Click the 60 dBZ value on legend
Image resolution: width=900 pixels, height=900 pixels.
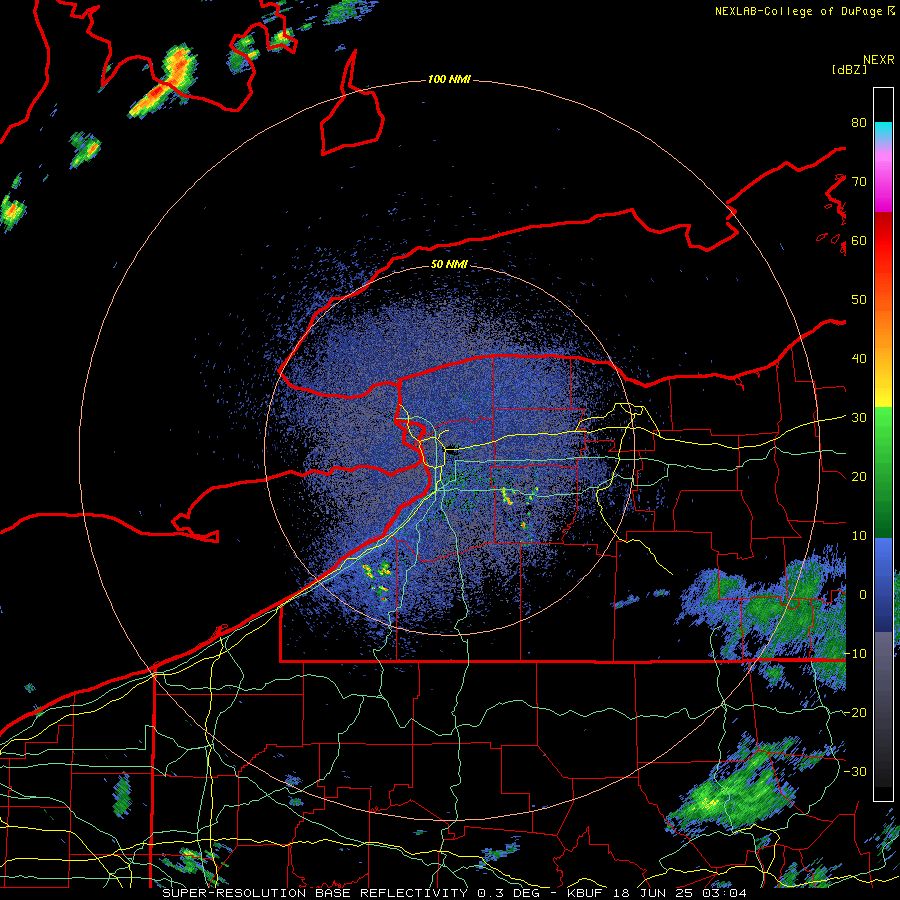point(859,241)
